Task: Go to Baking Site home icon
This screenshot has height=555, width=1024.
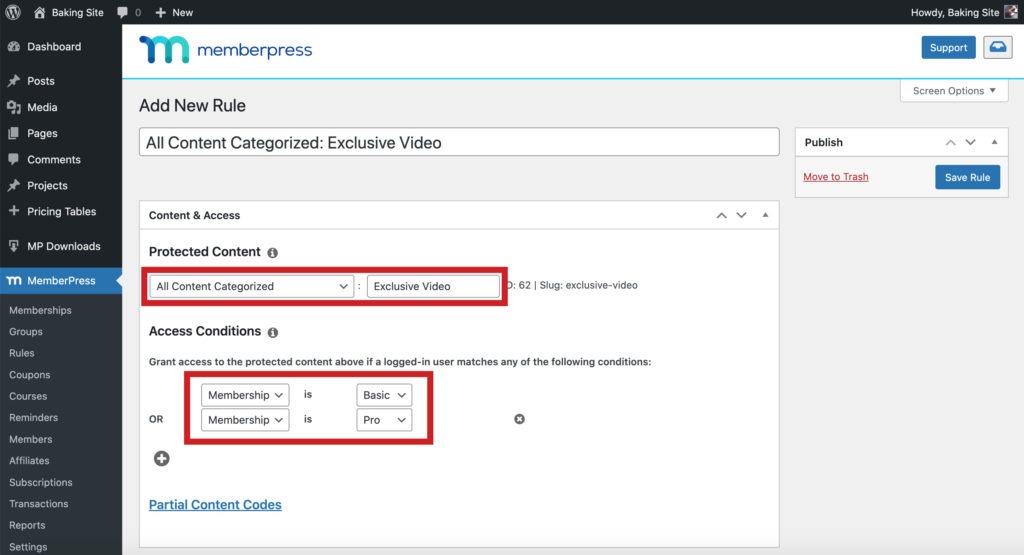Action: [39, 12]
